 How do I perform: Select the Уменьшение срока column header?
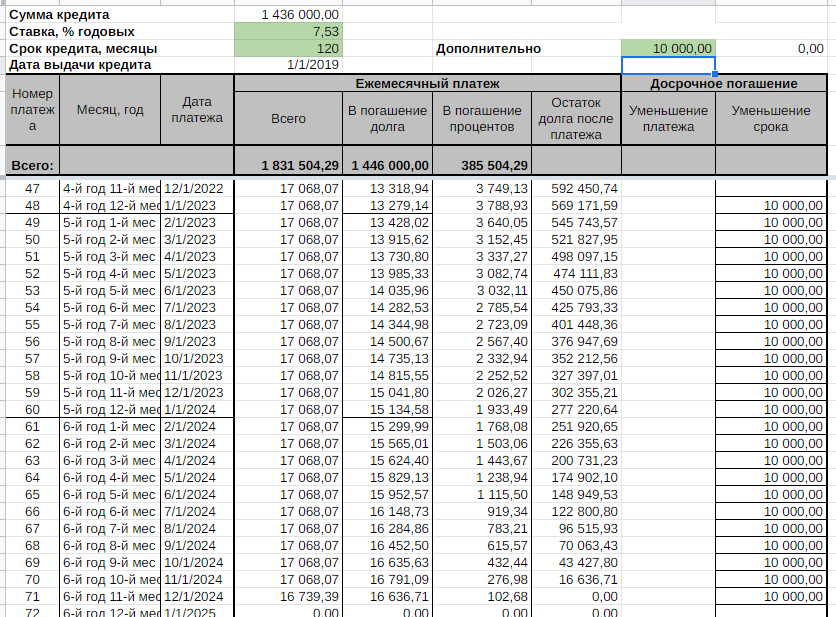[770, 119]
